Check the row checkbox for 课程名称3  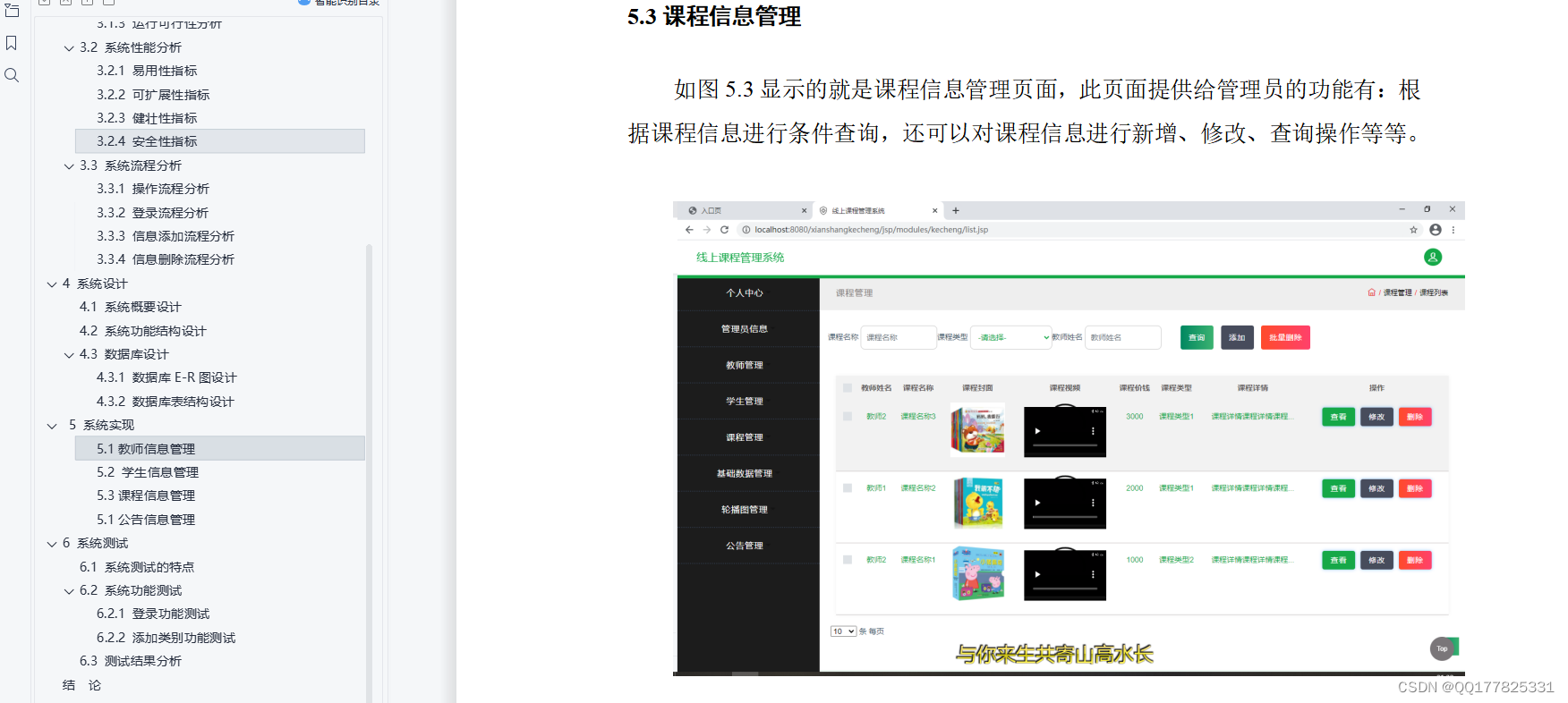click(x=848, y=417)
